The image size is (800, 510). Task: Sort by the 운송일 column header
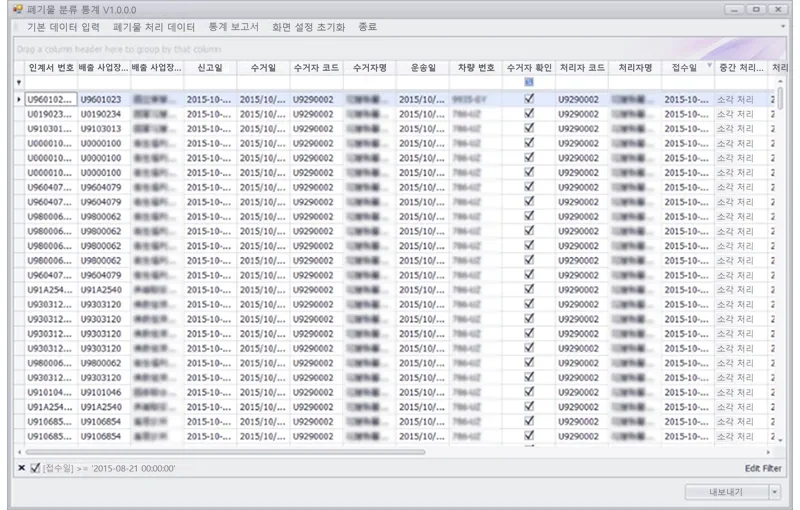tap(423, 68)
